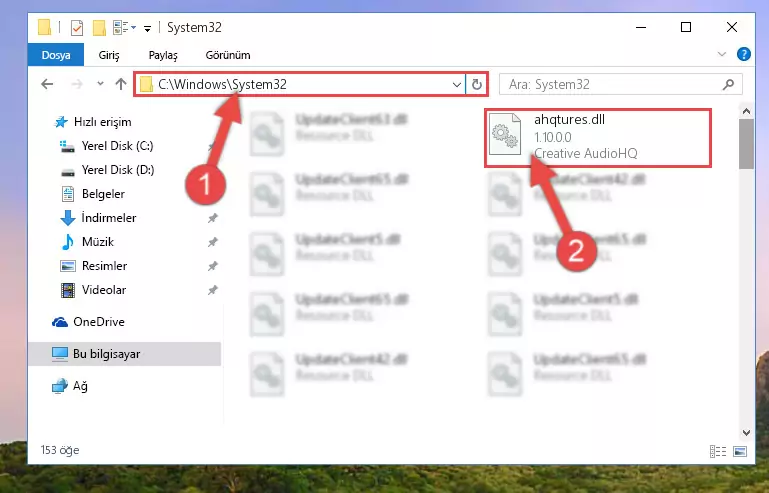Open Belgeler in sidebar

pos(103,194)
